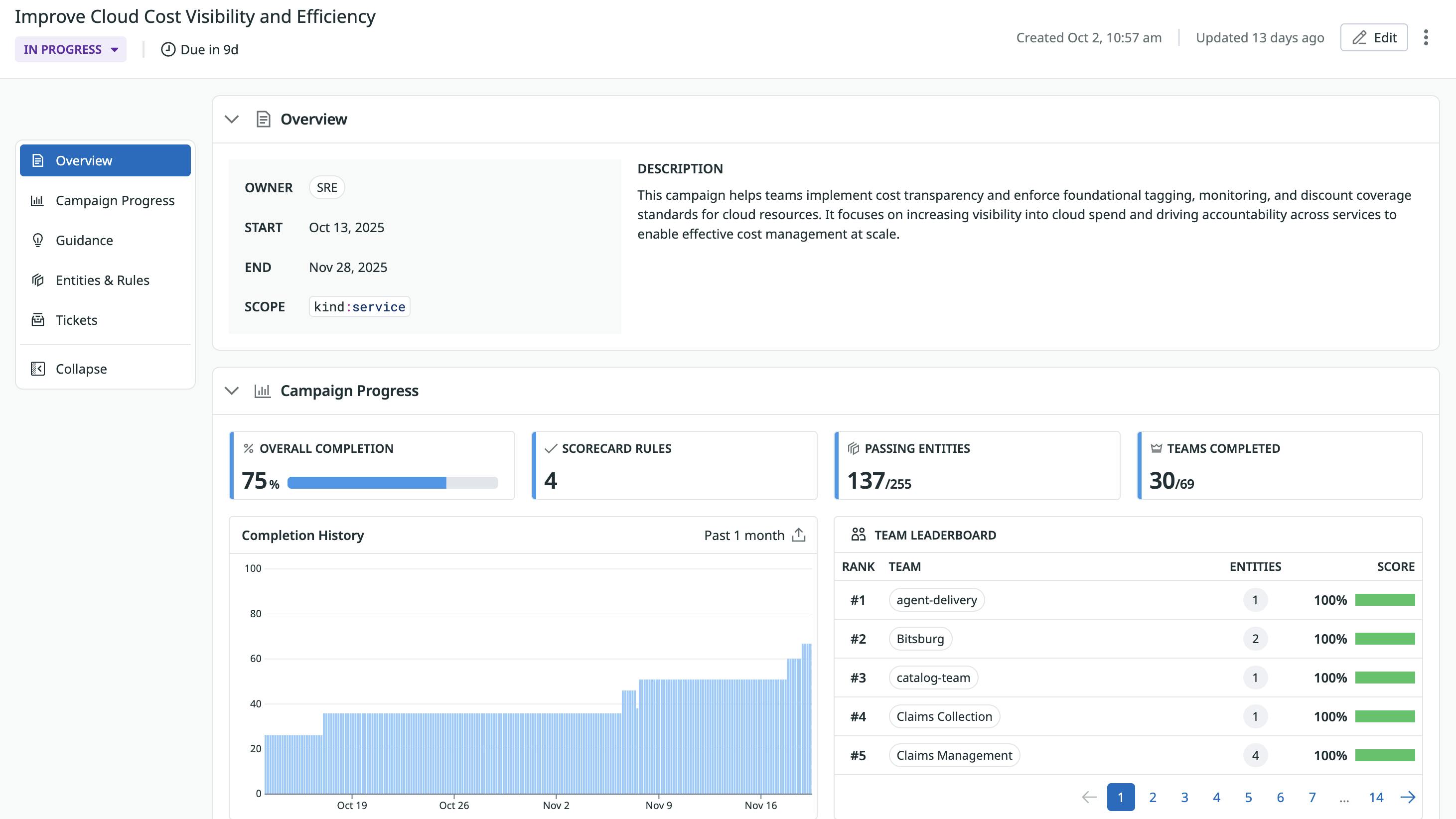Collapse the Overview section
The image size is (1456, 819).
tap(231, 119)
